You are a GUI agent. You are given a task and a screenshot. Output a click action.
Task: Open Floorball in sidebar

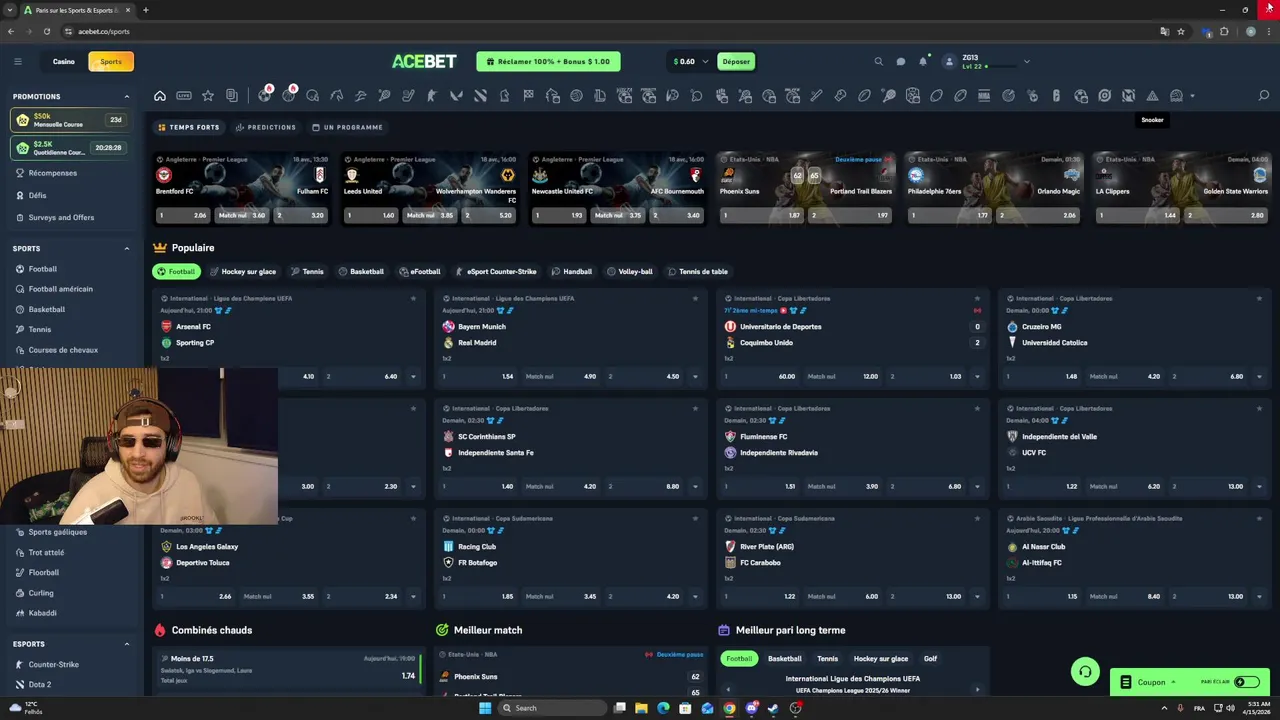43,572
